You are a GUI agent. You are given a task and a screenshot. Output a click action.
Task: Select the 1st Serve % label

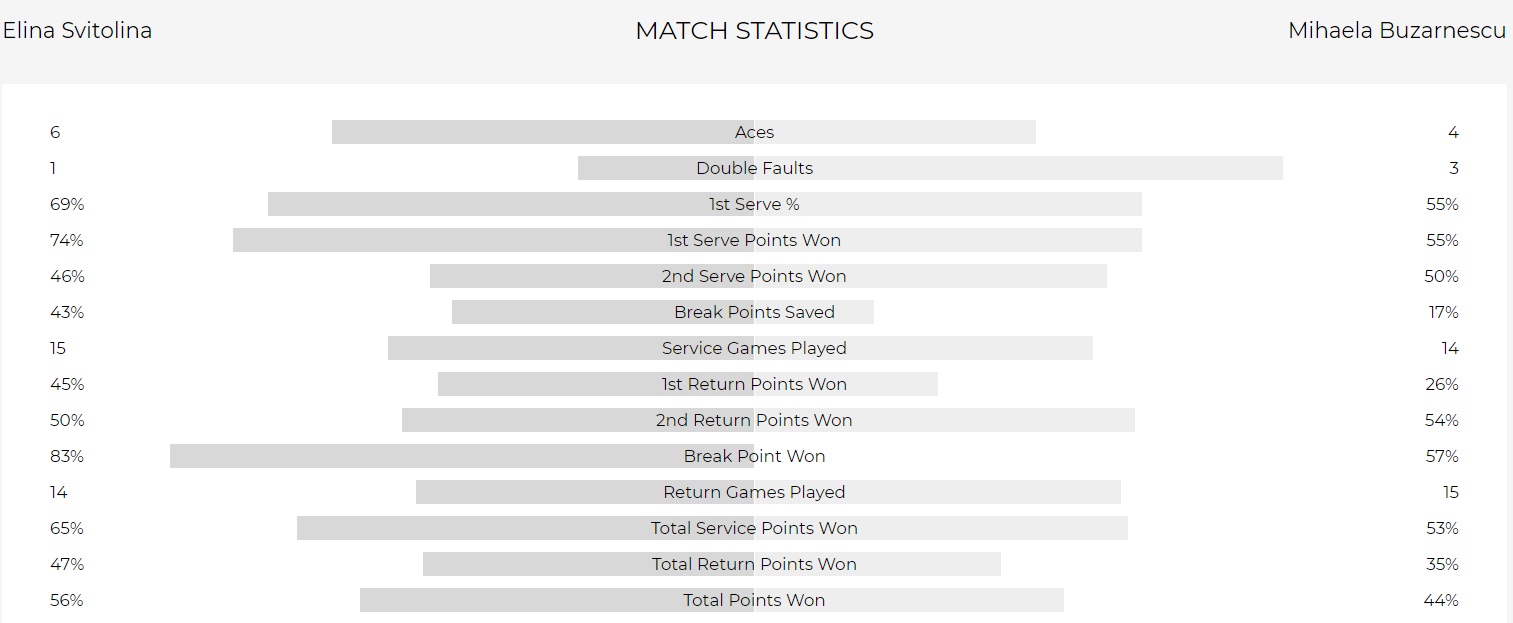click(754, 204)
